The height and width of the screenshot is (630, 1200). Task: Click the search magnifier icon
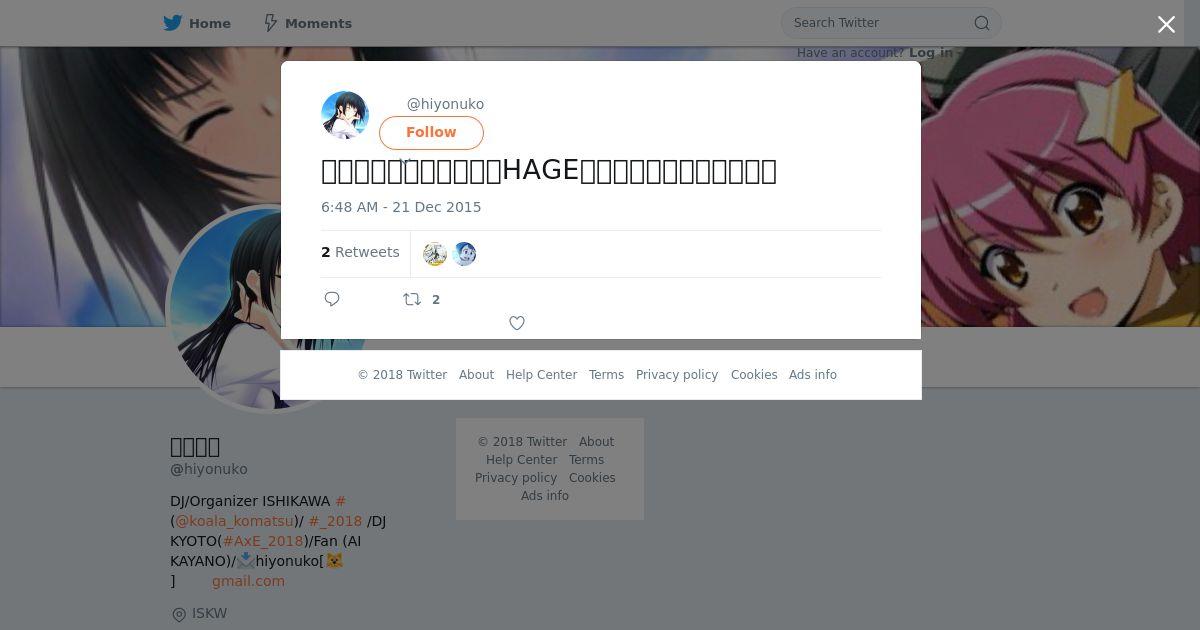click(982, 23)
